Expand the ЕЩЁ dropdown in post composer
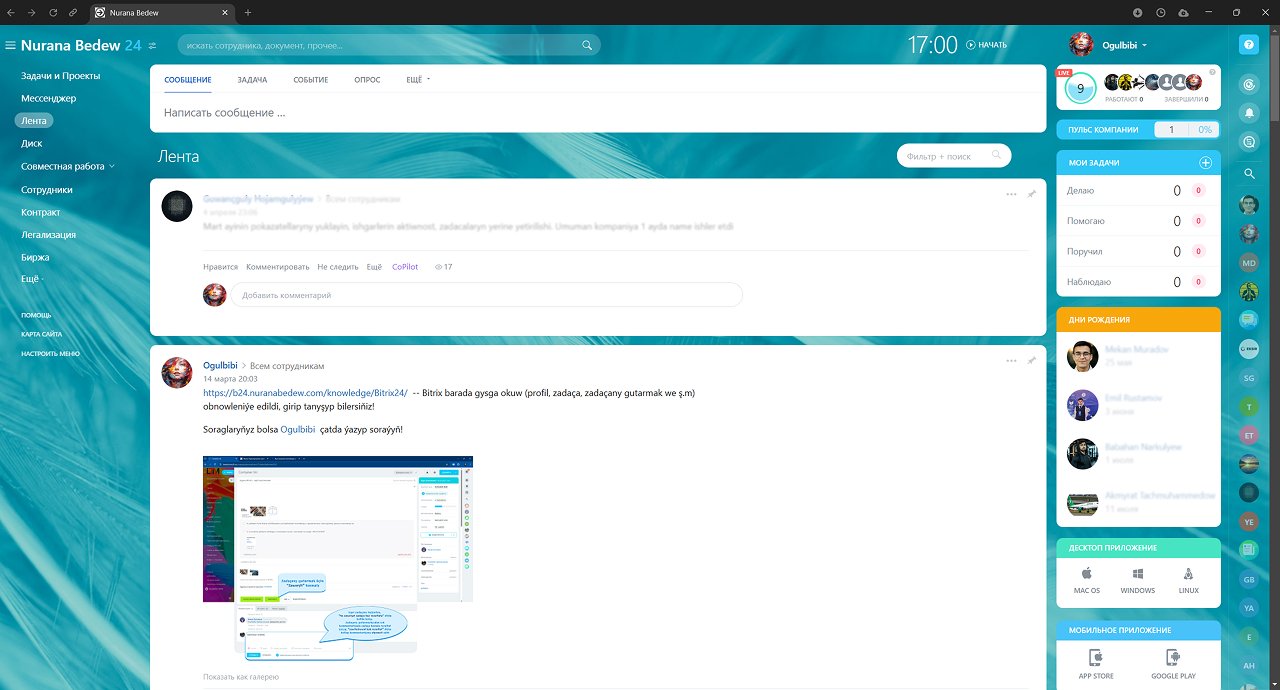The image size is (1280, 690). click(x=418, y=79)
